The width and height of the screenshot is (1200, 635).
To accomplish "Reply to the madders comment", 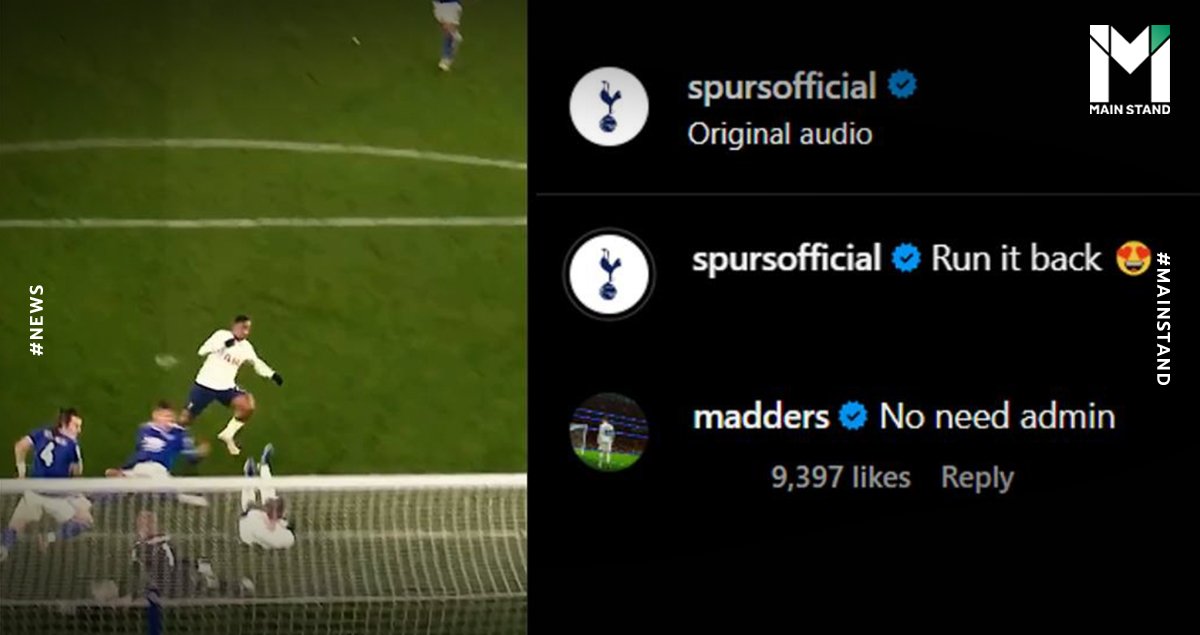I will coord(977,478).
